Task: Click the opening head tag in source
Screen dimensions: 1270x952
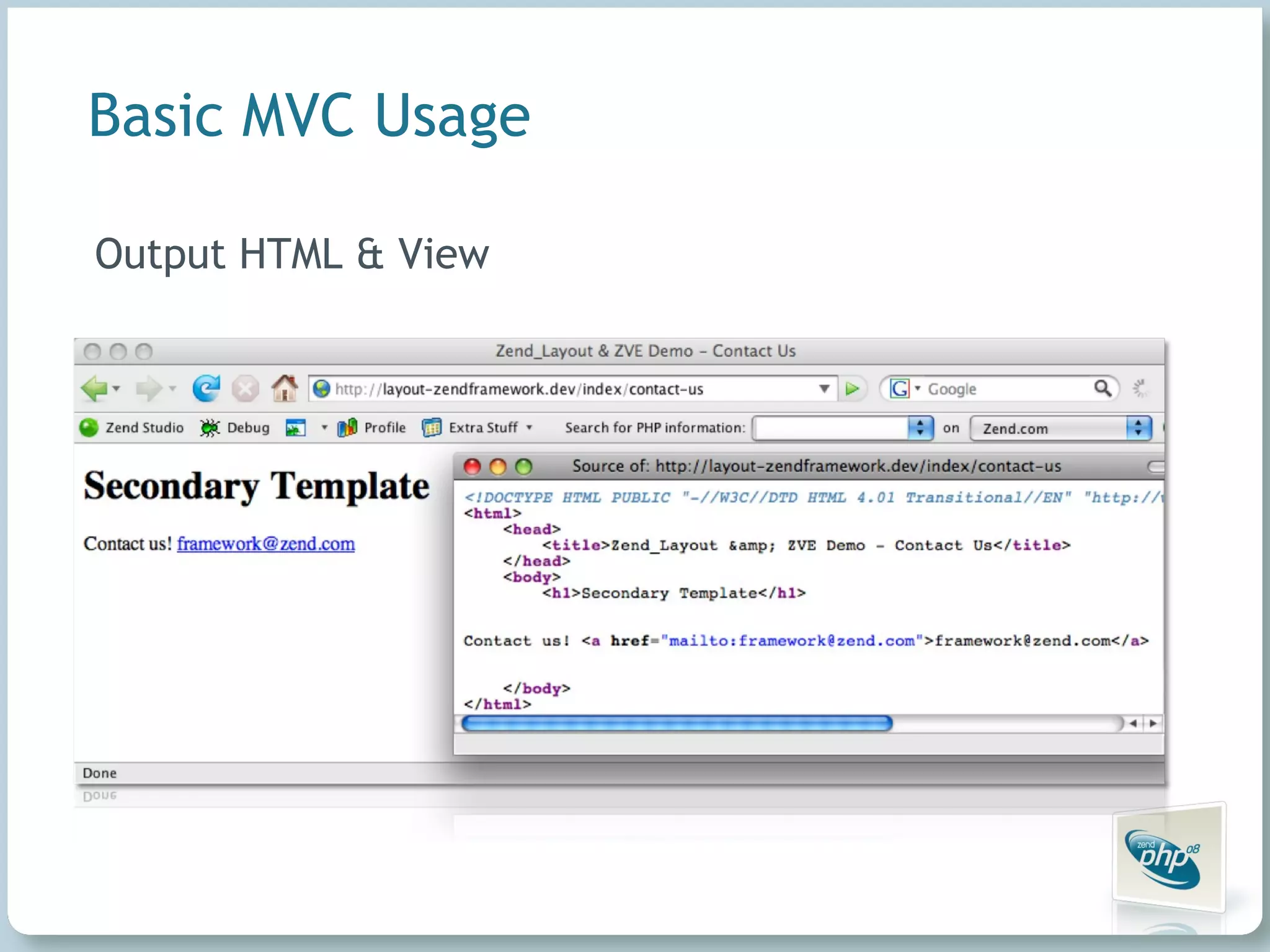Action: [x=531, y=529]
